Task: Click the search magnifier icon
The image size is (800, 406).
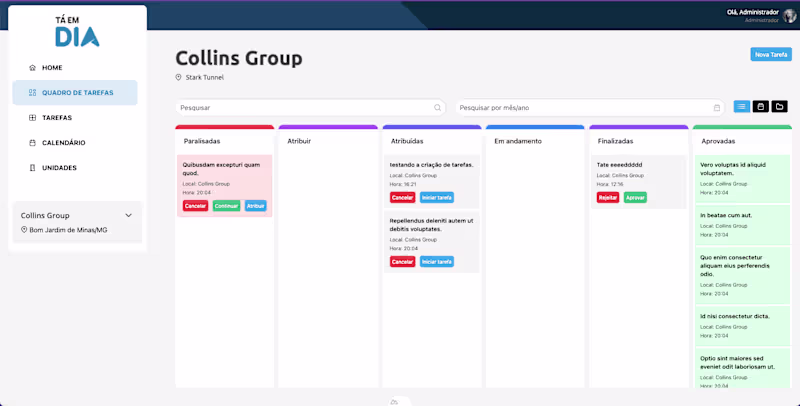Action: pos(438,108)
